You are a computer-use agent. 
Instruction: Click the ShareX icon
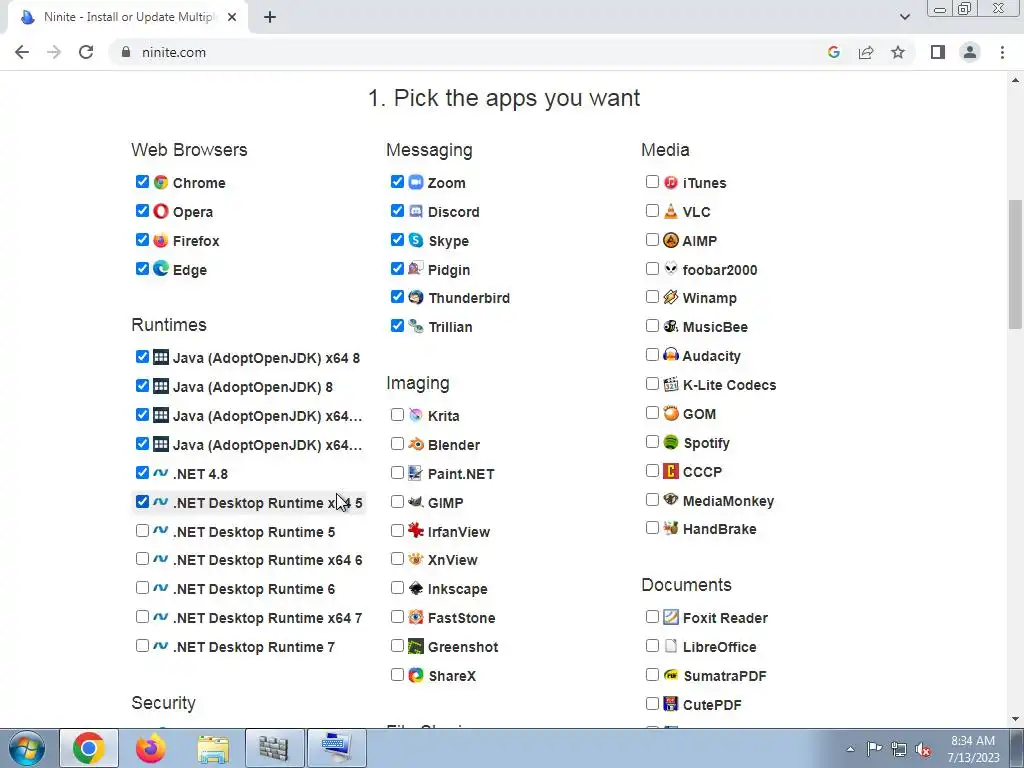pyautogui.click(x=416, y=675)
